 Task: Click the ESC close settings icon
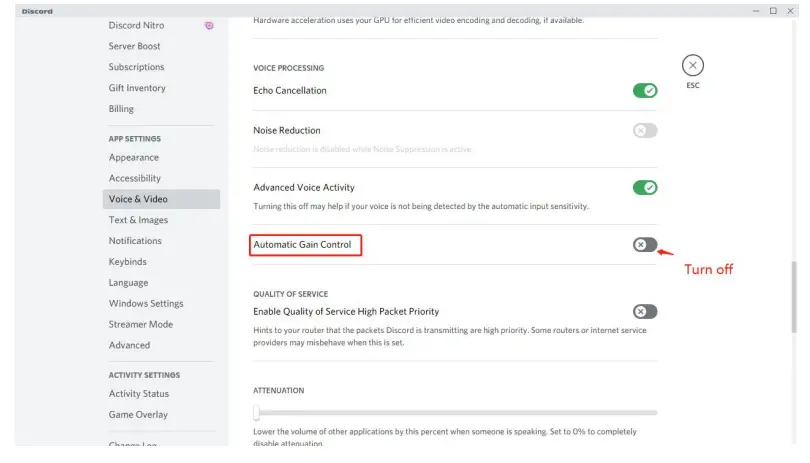693,66
